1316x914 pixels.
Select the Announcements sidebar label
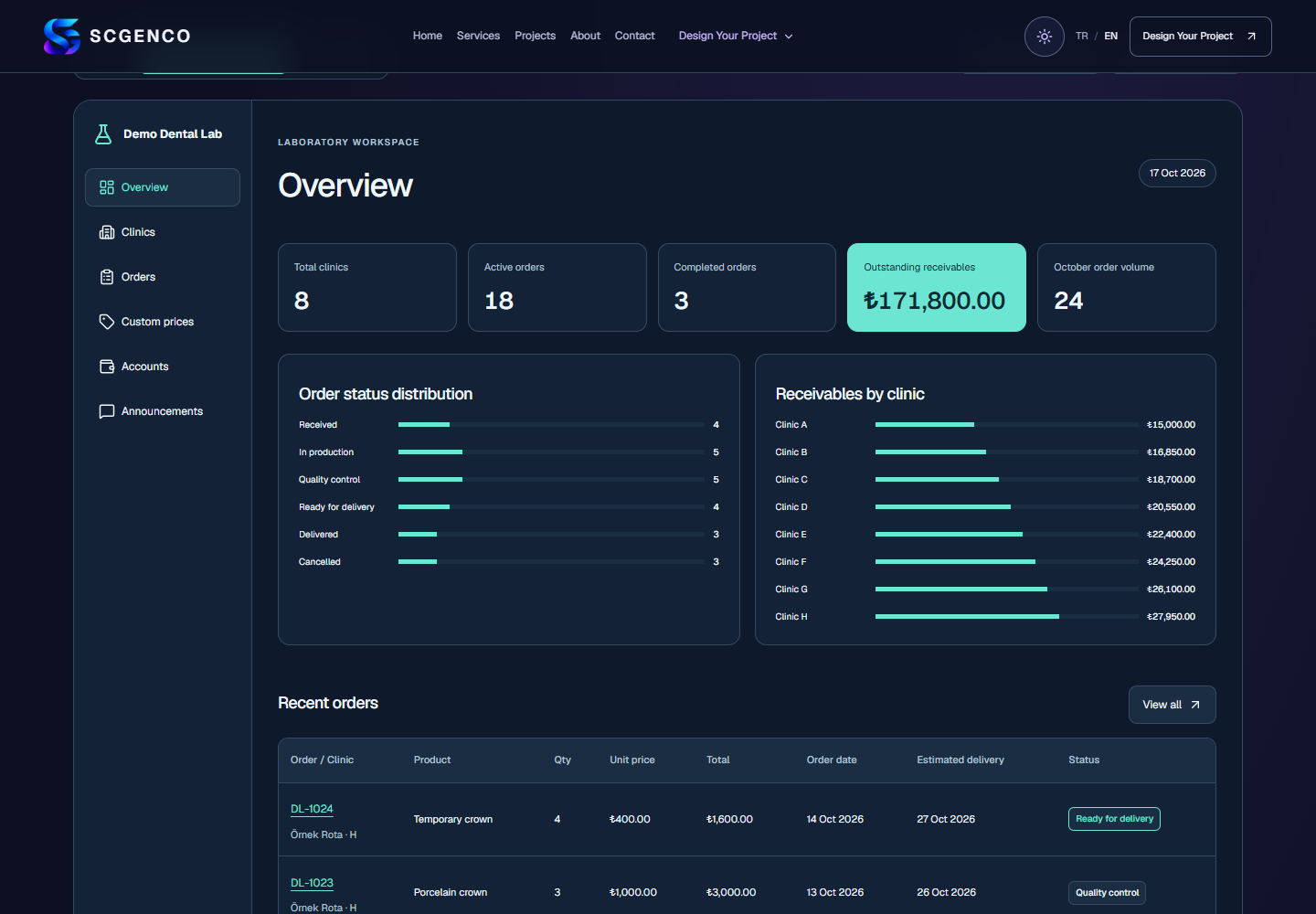[162, 411]
